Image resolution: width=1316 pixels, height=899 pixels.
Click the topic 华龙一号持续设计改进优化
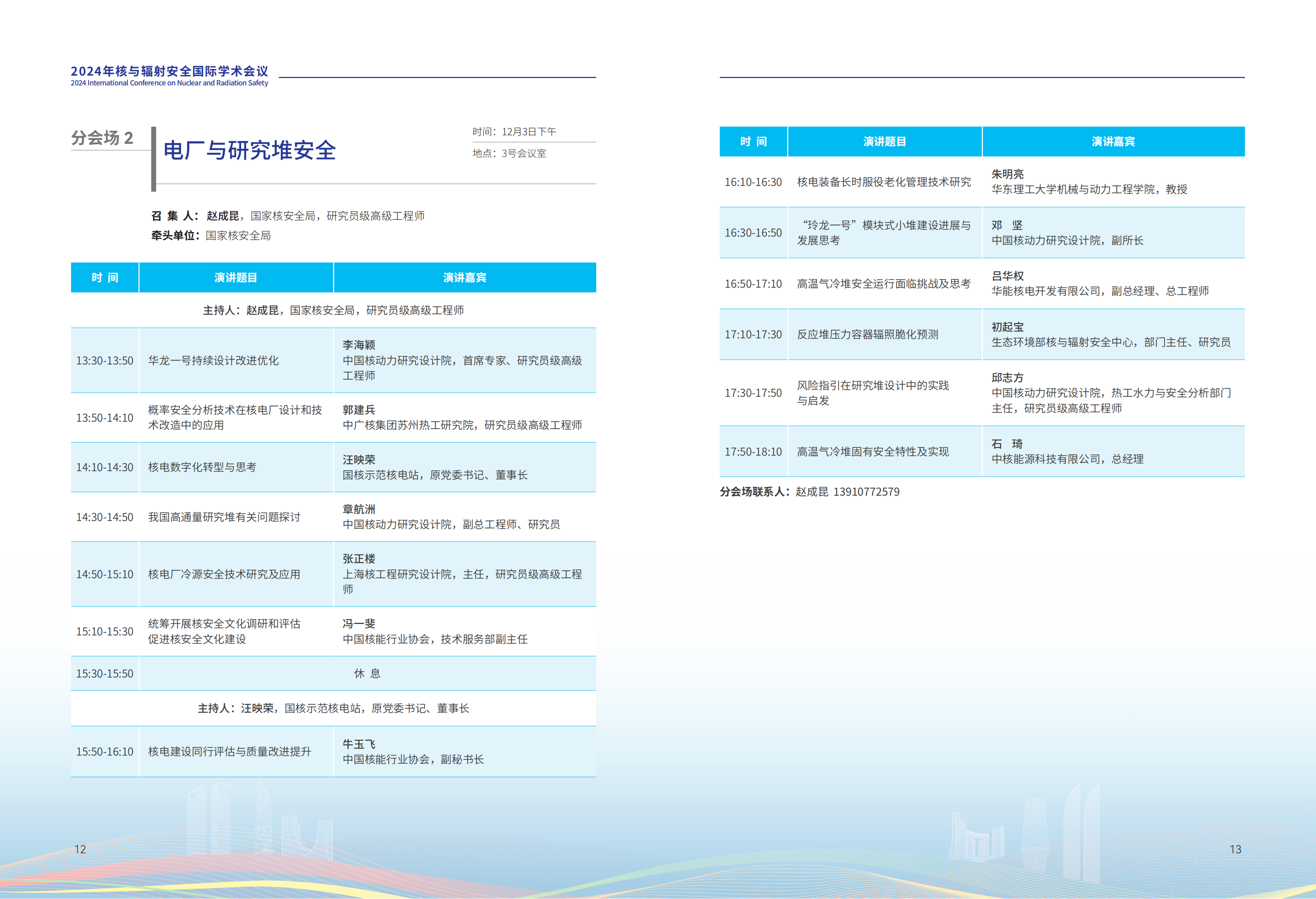pos(213,360)
